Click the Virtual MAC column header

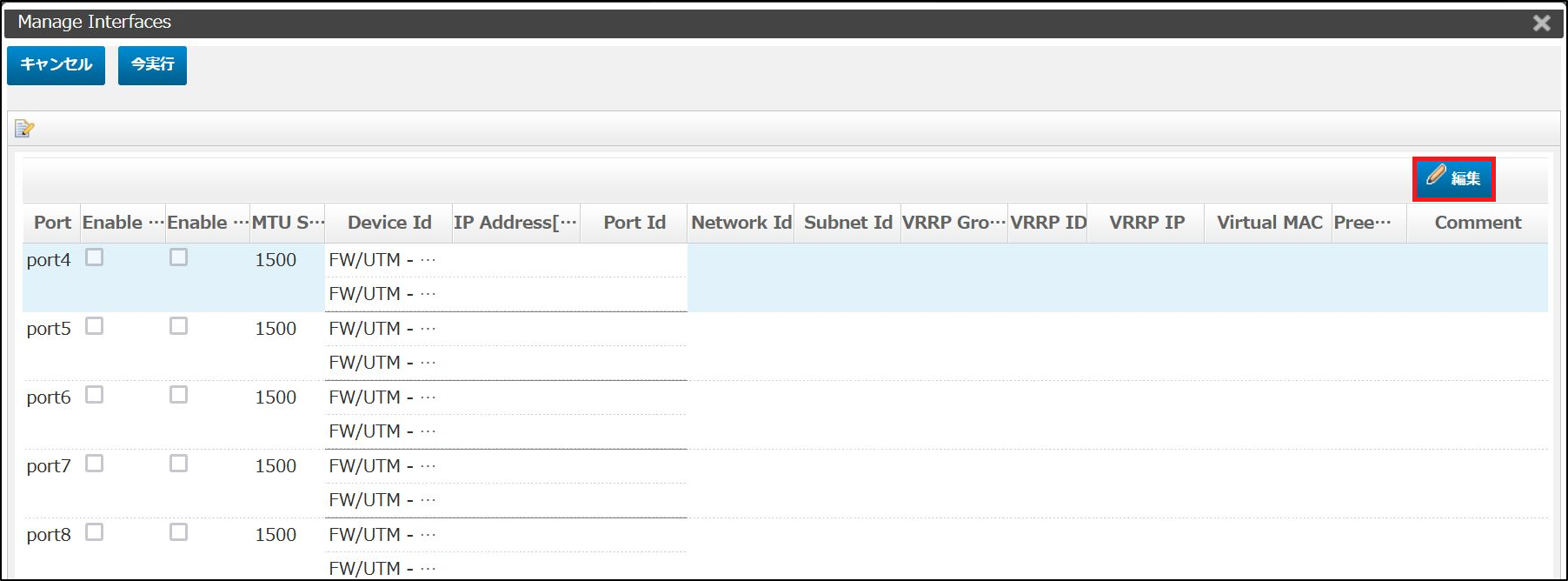(x=1269, y=223)
